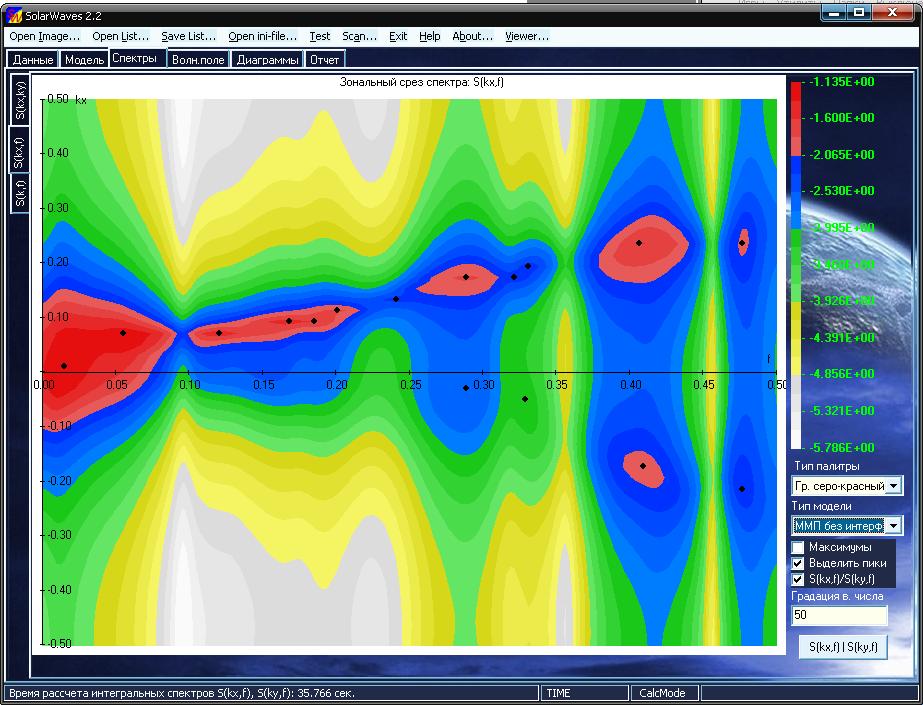Select the vertical S(kx,ky) side tab

pyautogui.click(x=19, y=101)
